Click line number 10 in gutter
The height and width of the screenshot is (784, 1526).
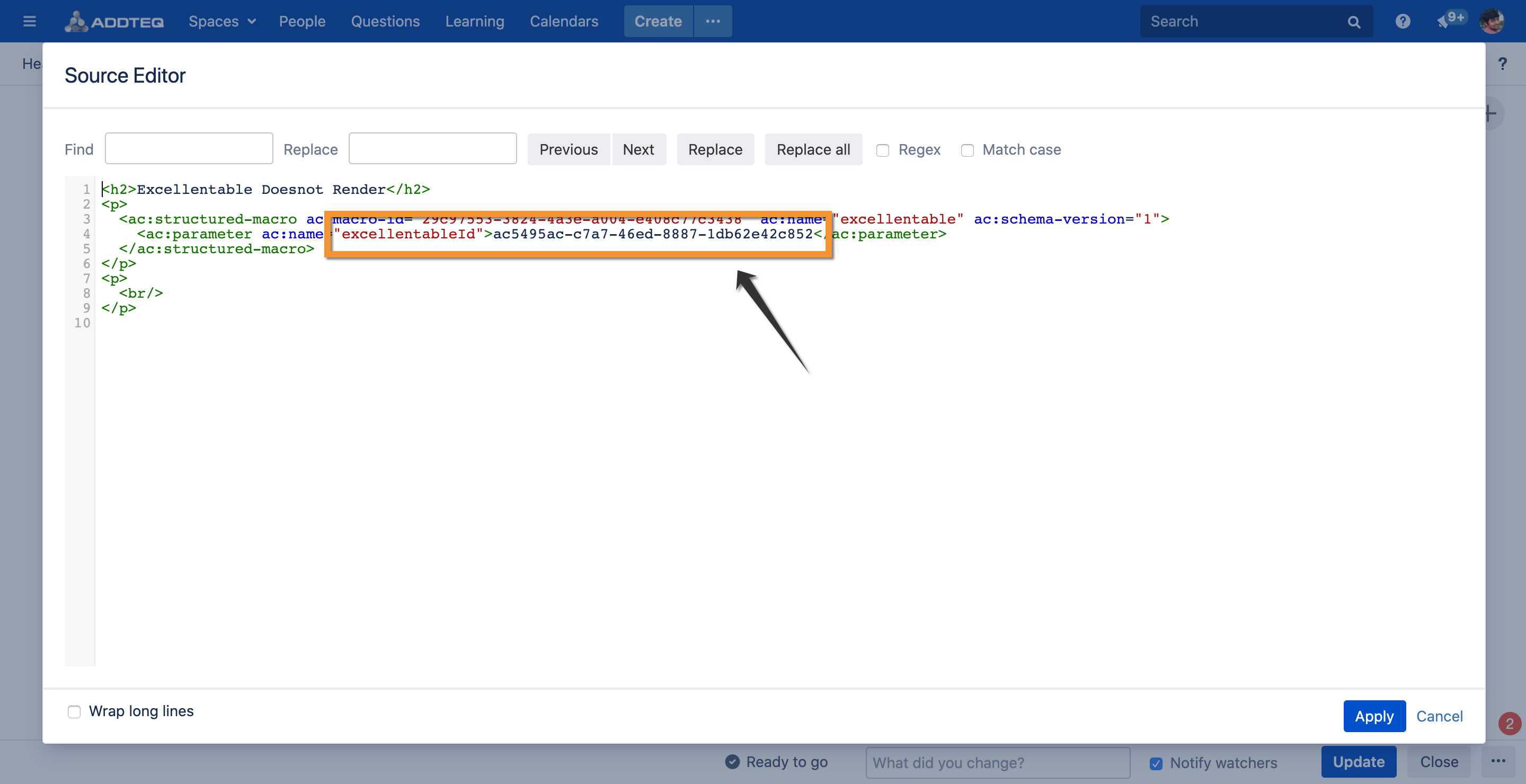(82, 323)
